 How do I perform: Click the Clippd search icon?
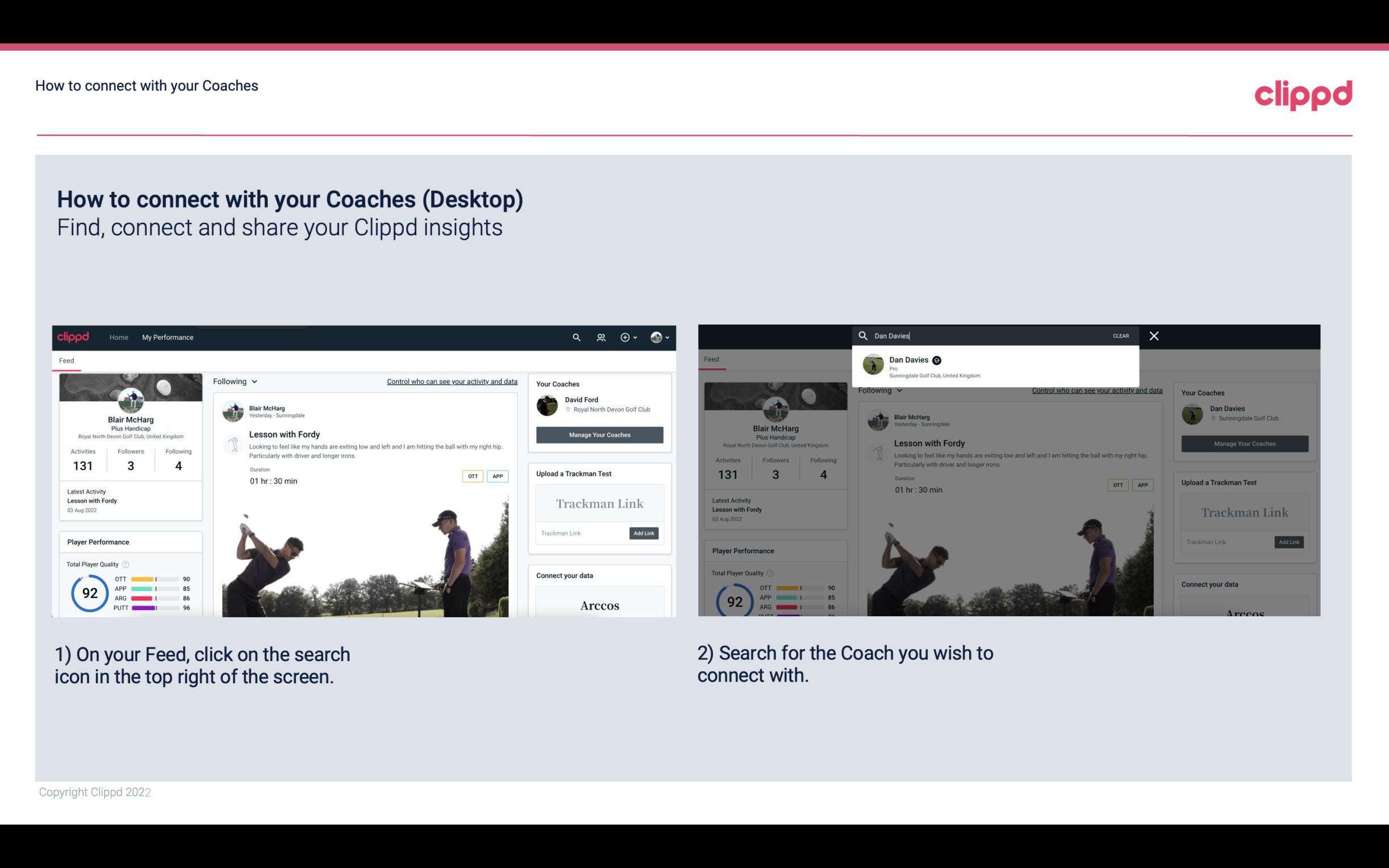point(575,337)
